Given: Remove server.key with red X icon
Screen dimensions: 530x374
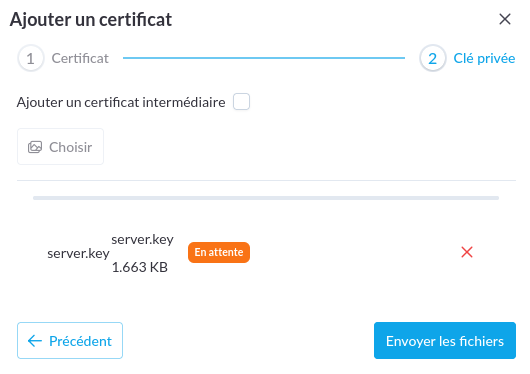Looking at the screenshot, I should pos(467,252).
